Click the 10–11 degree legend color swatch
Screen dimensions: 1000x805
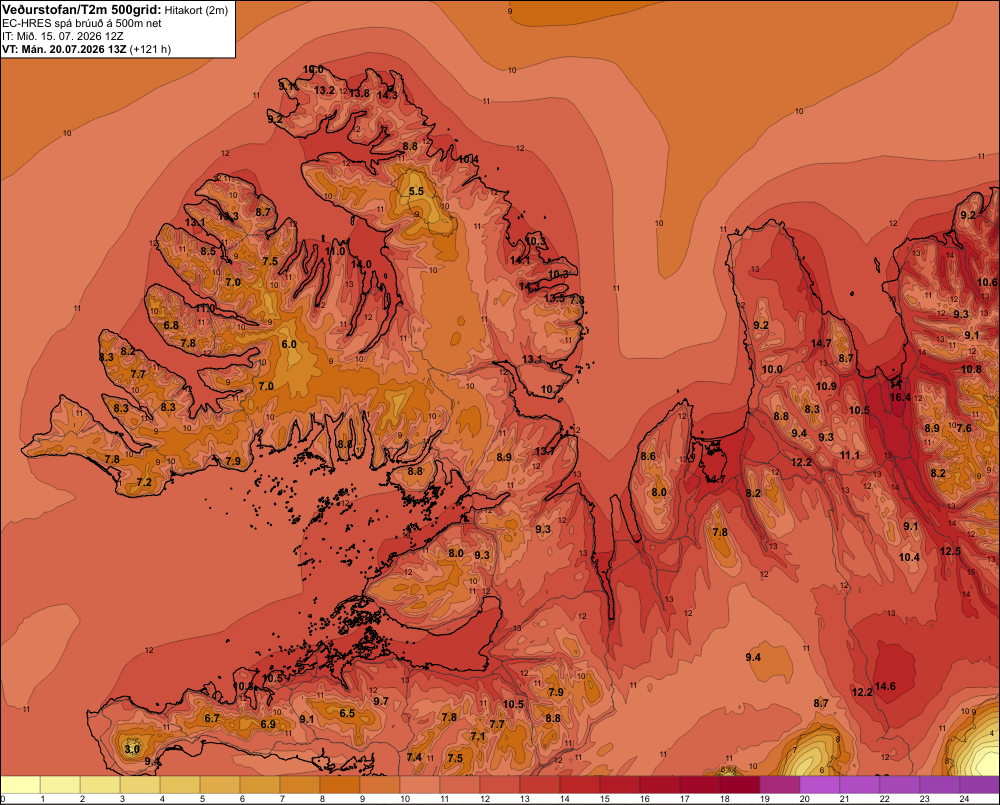(420, 785)
